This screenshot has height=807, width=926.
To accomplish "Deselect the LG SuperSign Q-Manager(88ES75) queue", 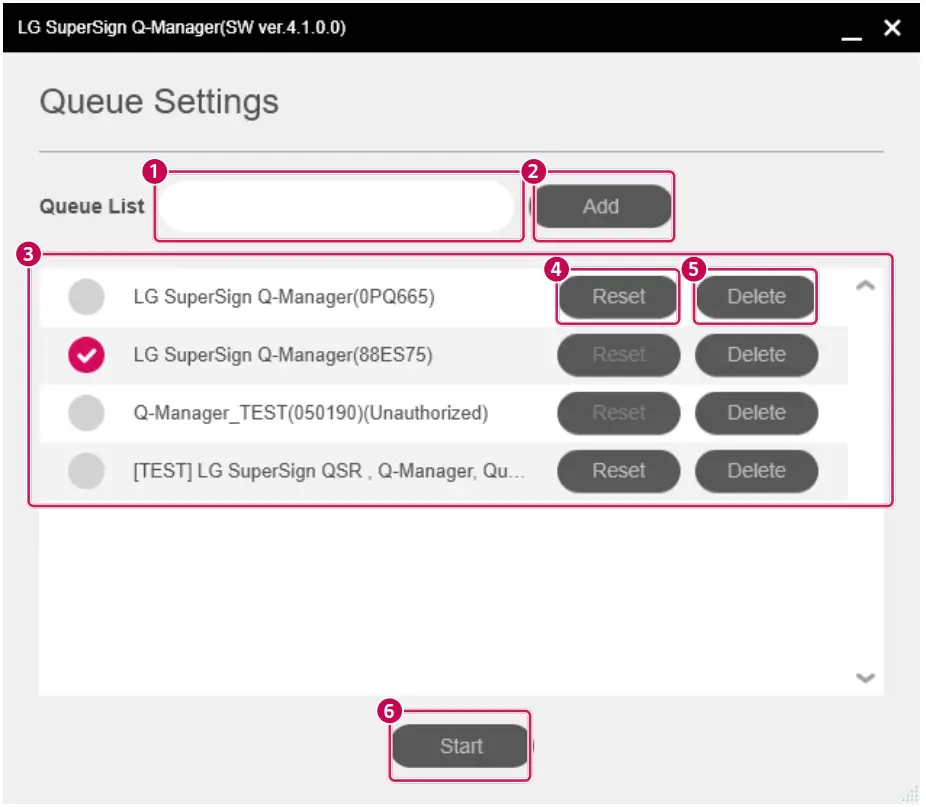I will point(85,355).
